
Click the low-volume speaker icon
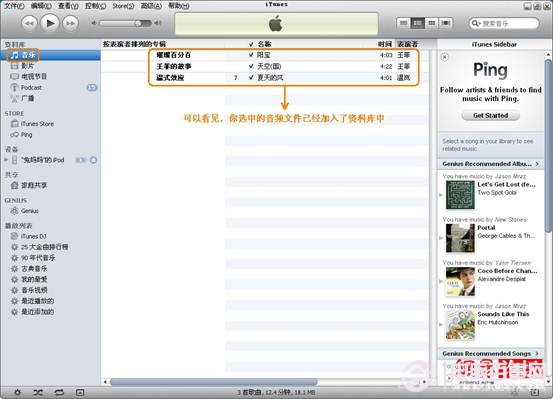pos(94,23)
